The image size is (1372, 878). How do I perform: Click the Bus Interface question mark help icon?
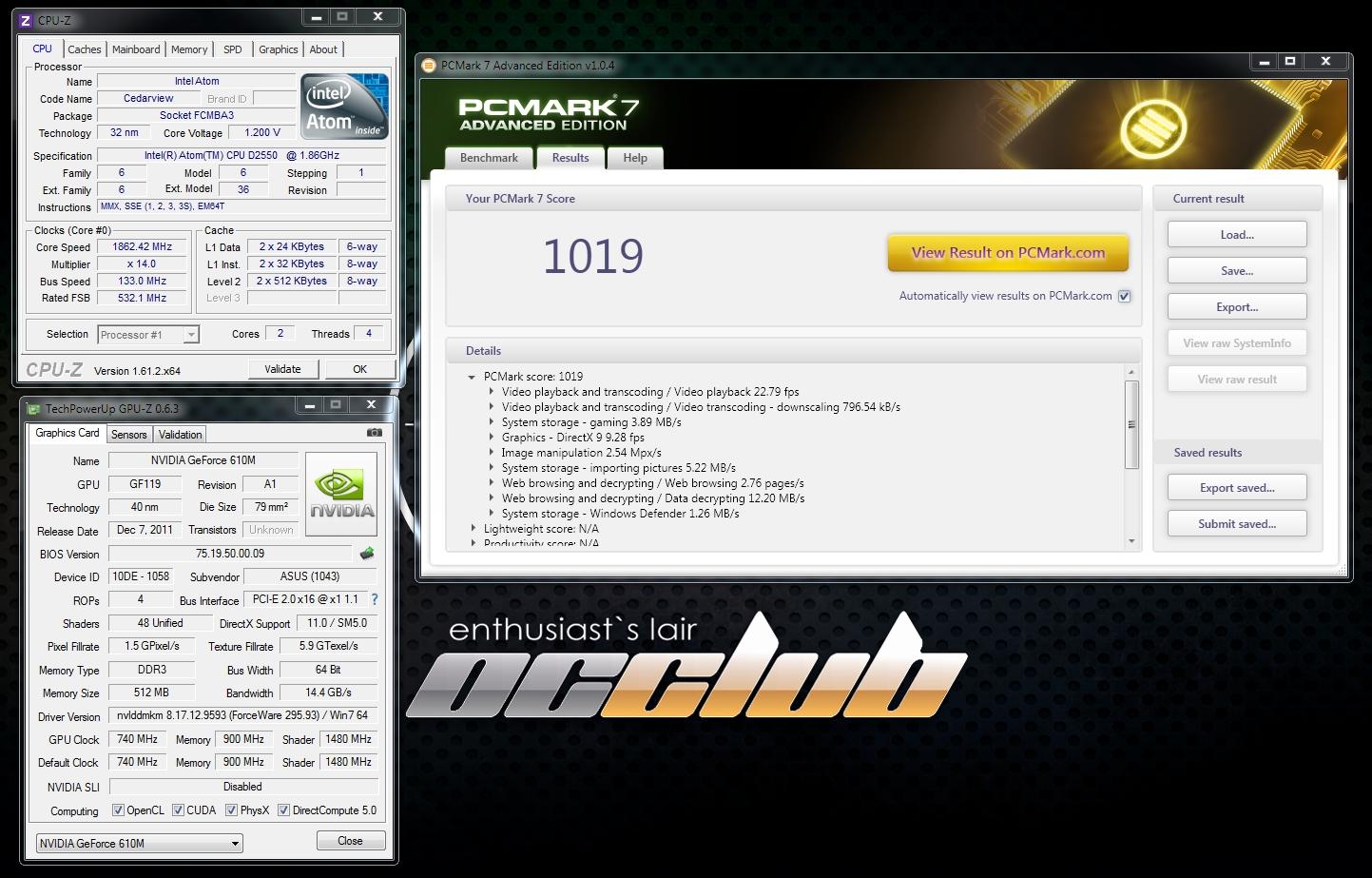point(375,599)
